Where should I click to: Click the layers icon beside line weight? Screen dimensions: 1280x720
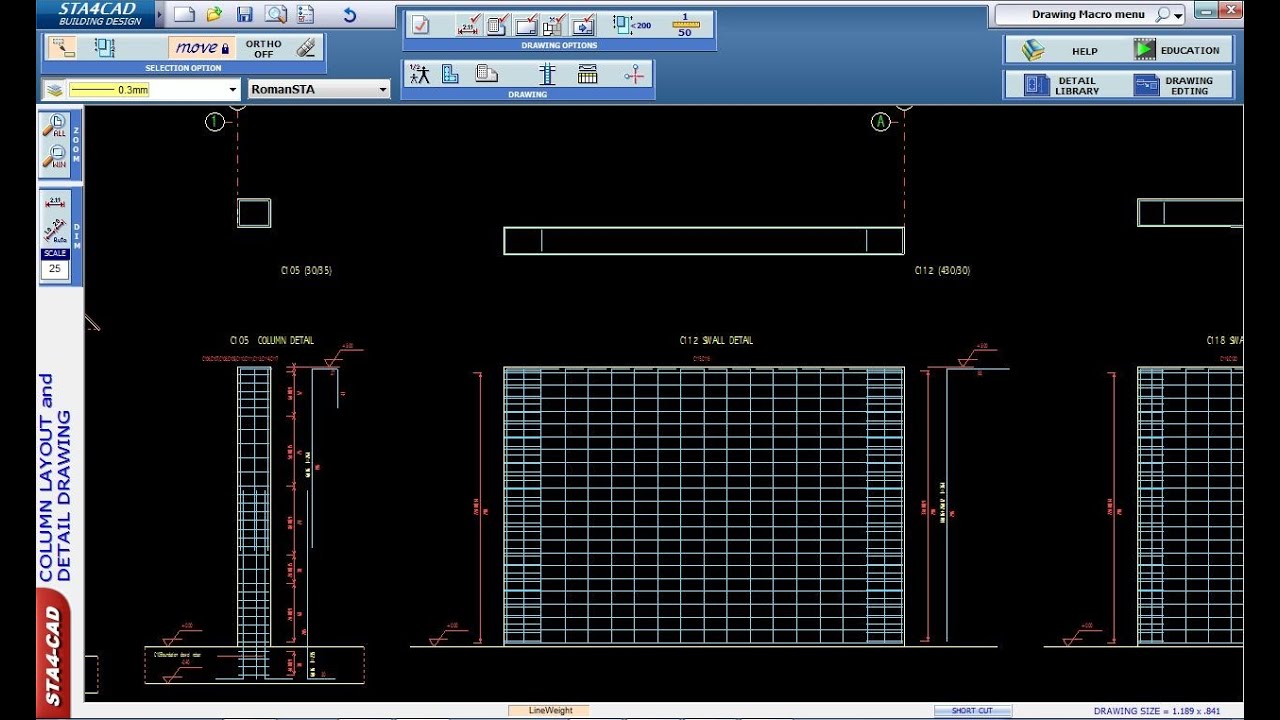tap(54, 90)
